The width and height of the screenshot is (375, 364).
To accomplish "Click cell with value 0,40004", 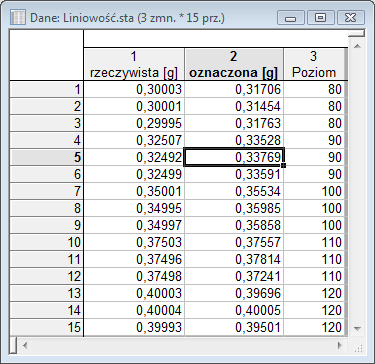I will (x=134, y=311).
